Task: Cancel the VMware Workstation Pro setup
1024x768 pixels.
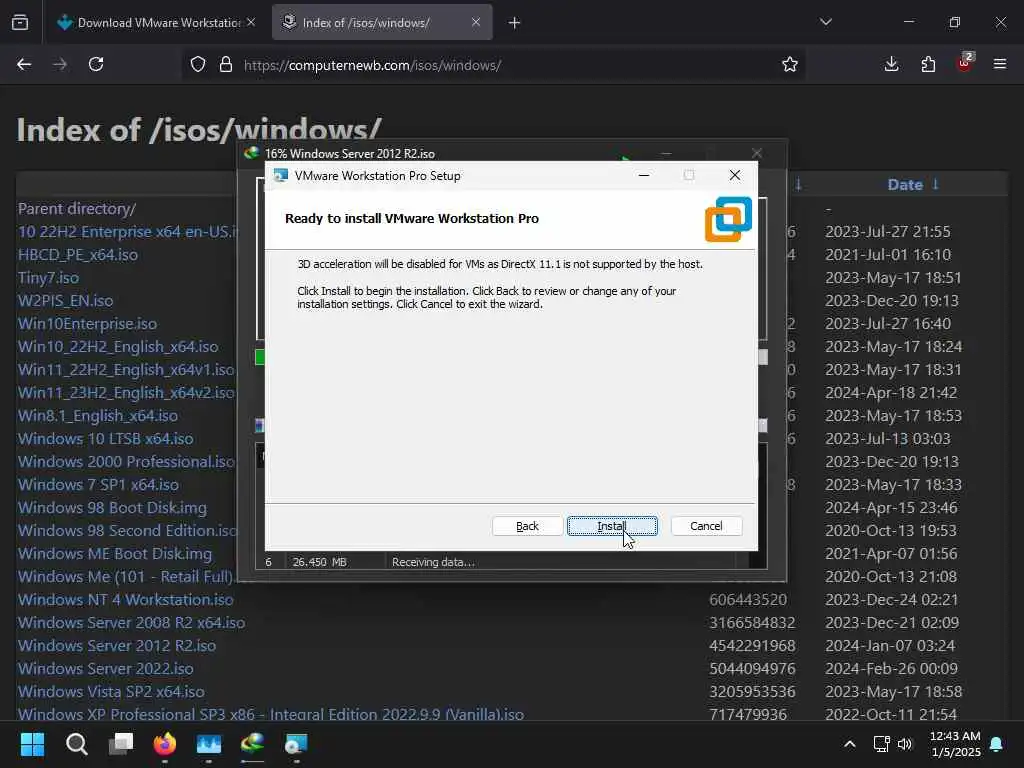Action: coord(706,526)
